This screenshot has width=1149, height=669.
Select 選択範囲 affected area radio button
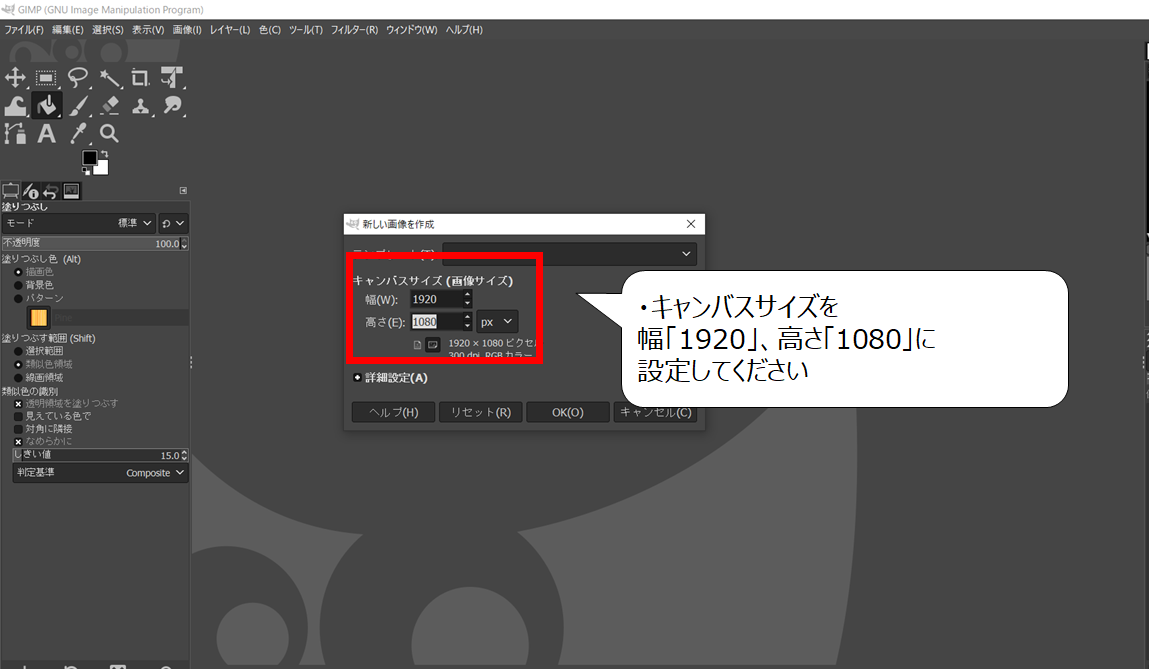(x=18, y=351)
